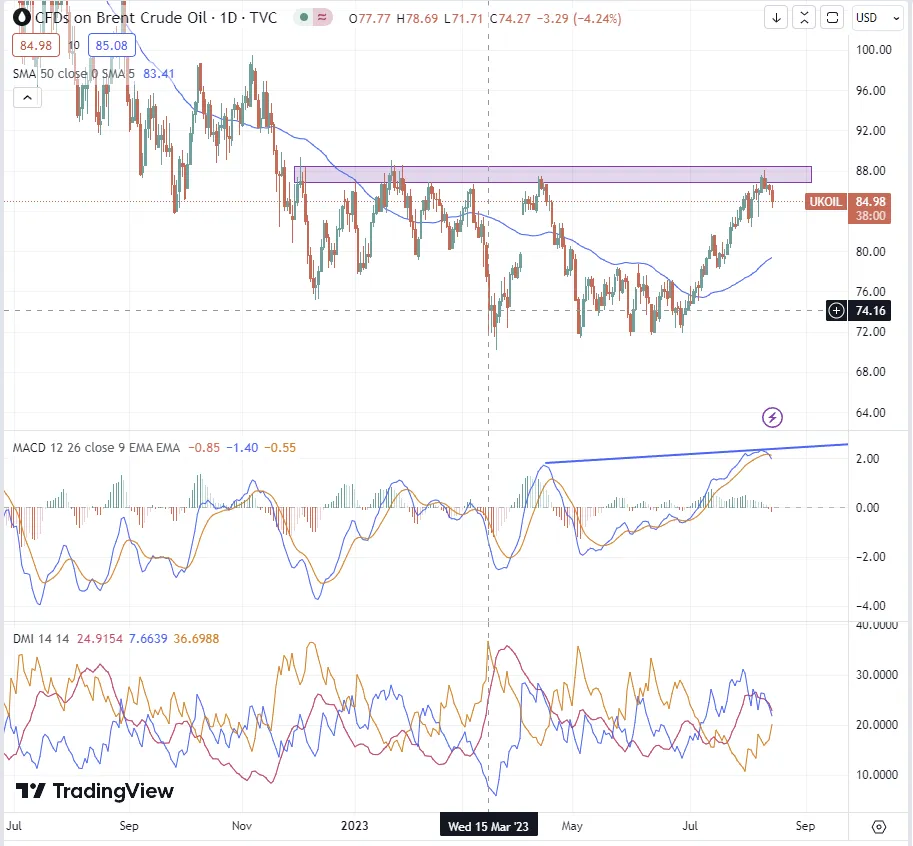The width and height of the screenshot is (913, 846).
Task: Click the UKOIL price tag label
Action: point(825,201)
